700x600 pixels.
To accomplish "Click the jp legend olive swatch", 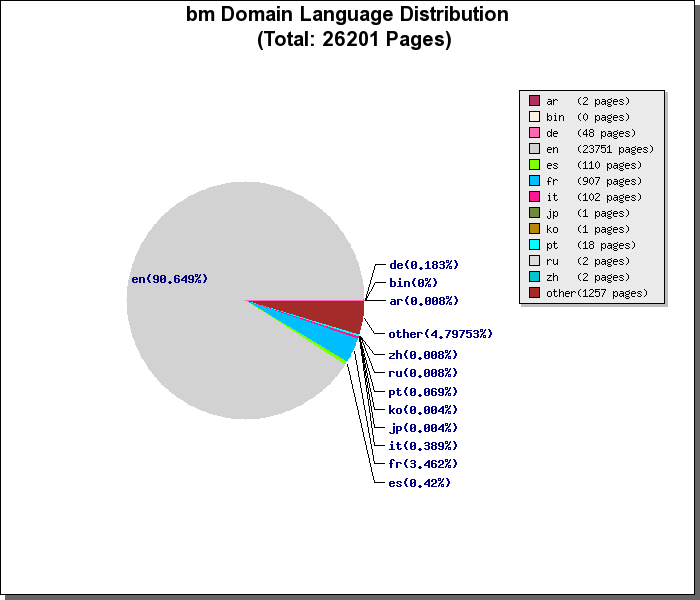I will (534, 213).
